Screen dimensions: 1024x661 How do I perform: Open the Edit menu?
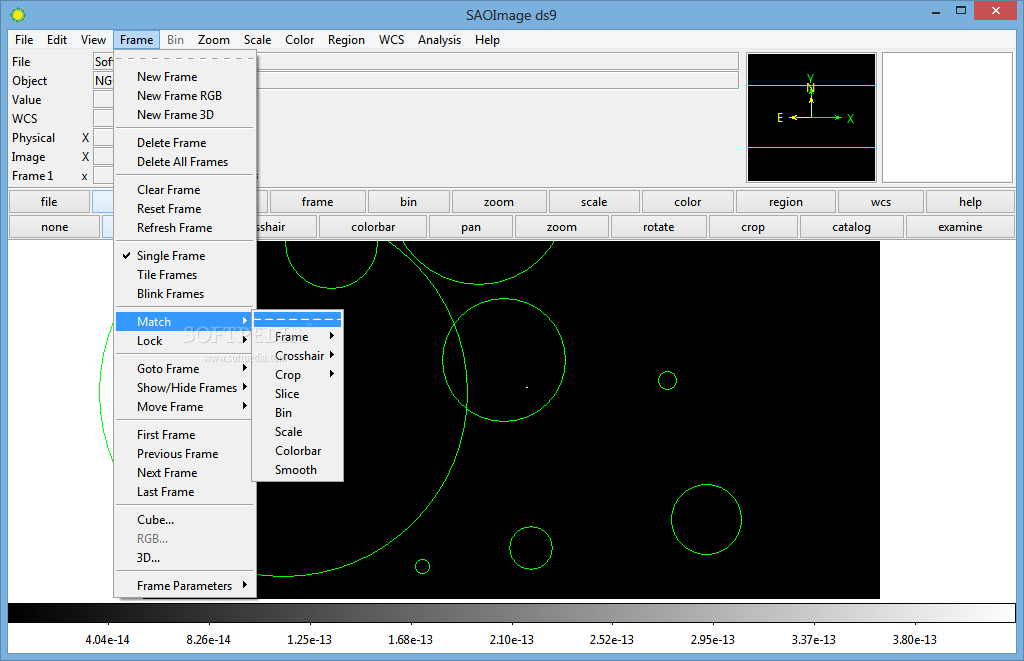(x=57, y=40)
